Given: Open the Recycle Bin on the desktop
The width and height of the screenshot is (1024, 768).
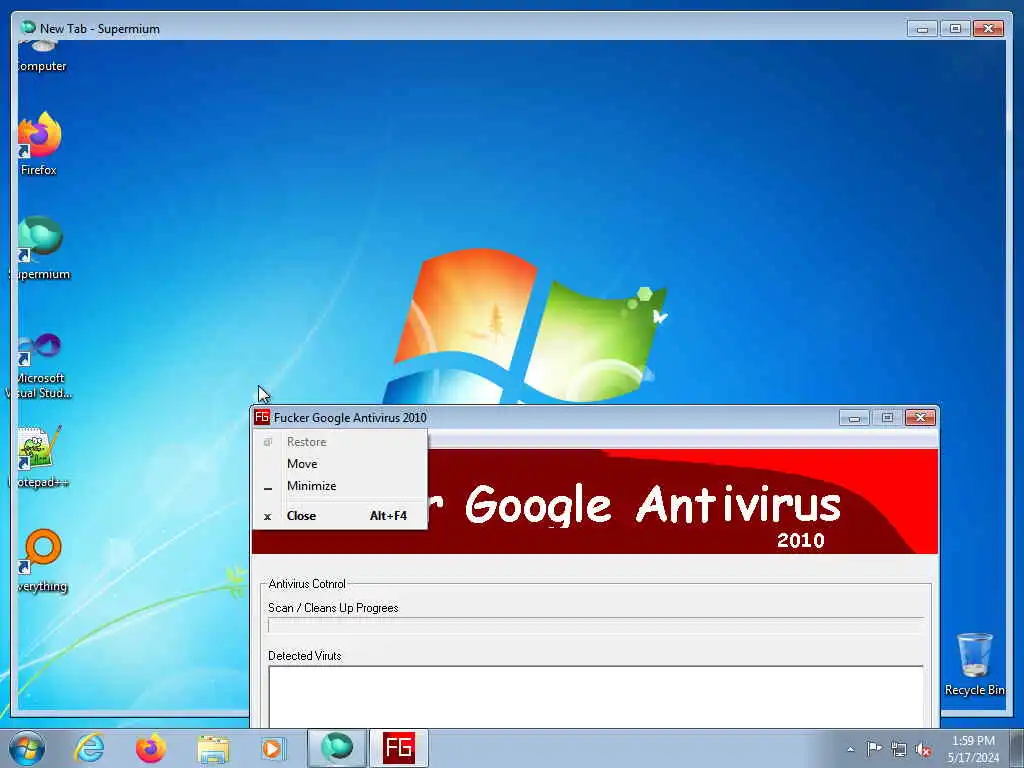Looking at the screenshot, I should (974, 664).
